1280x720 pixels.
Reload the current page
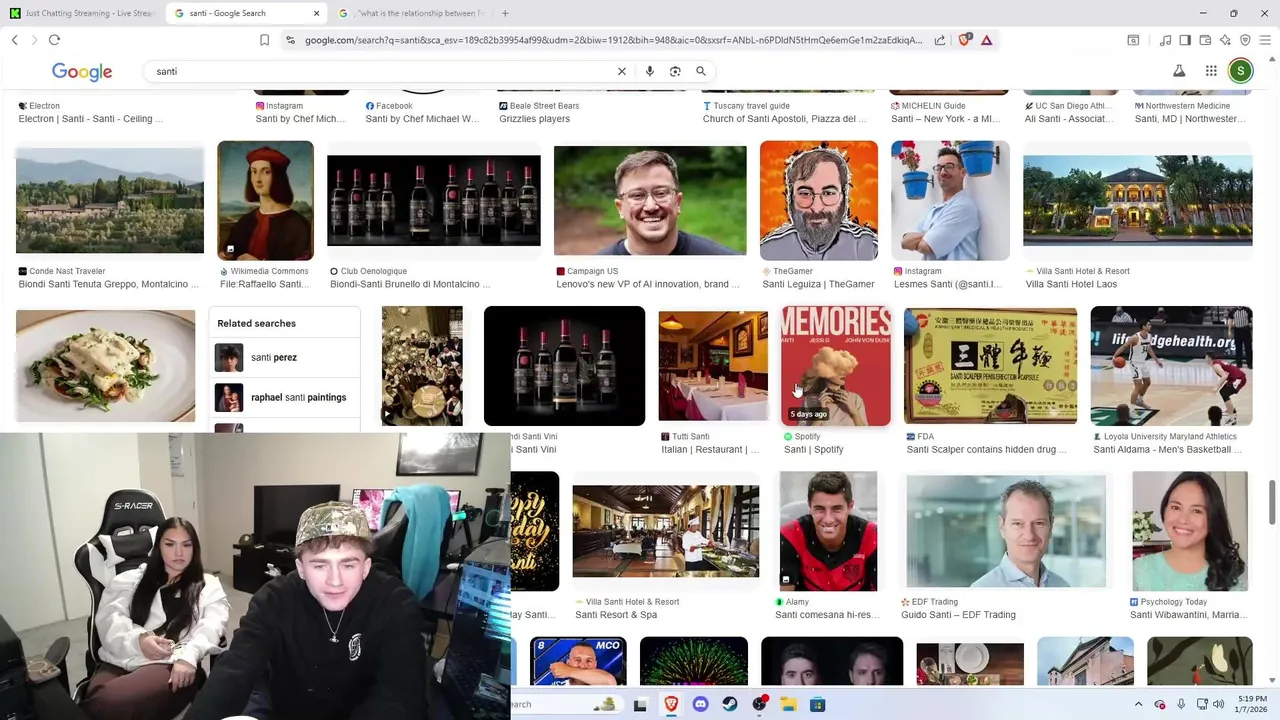pos(54,40)
